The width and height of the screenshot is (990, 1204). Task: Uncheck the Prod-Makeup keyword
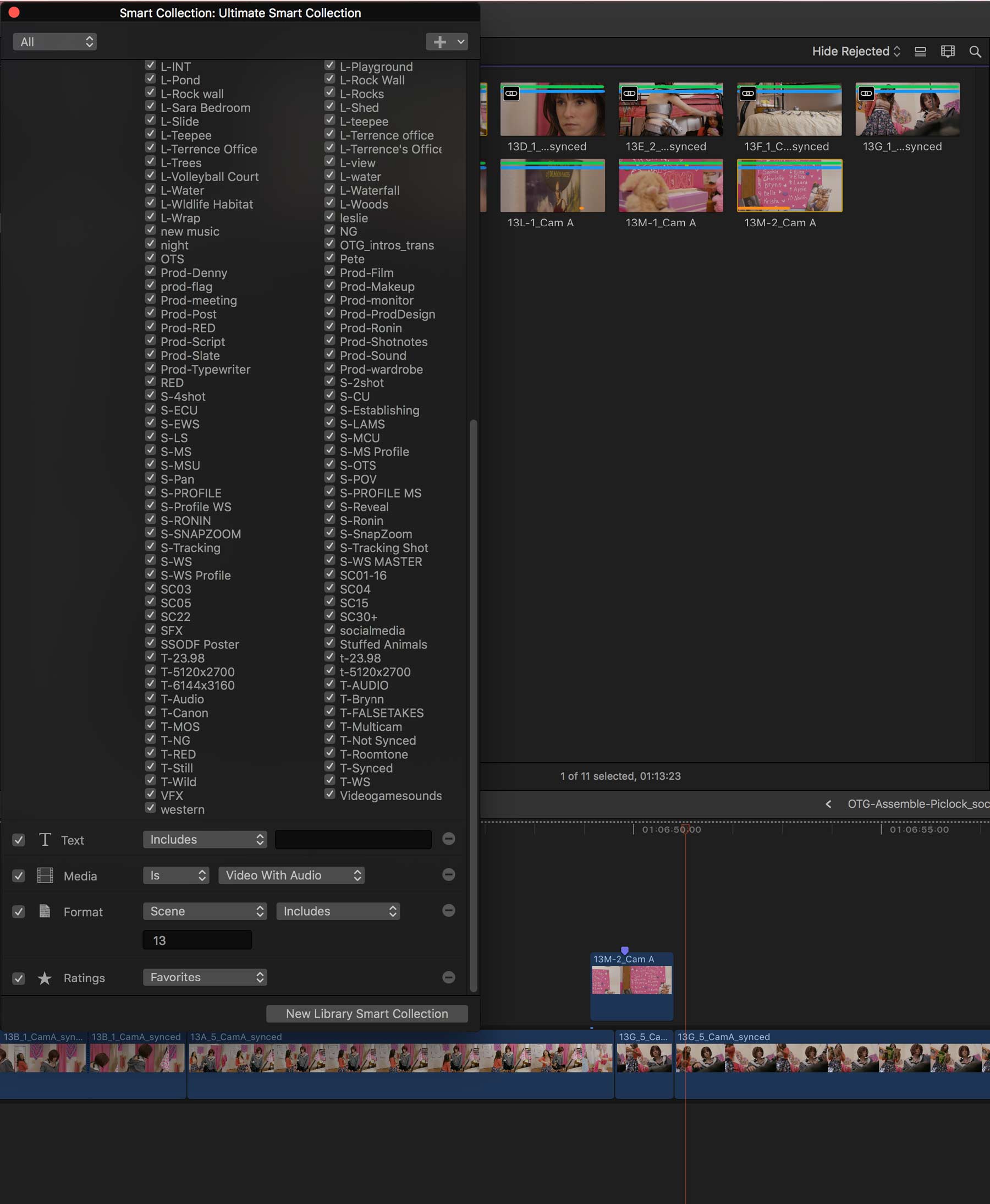pos(329,284)
